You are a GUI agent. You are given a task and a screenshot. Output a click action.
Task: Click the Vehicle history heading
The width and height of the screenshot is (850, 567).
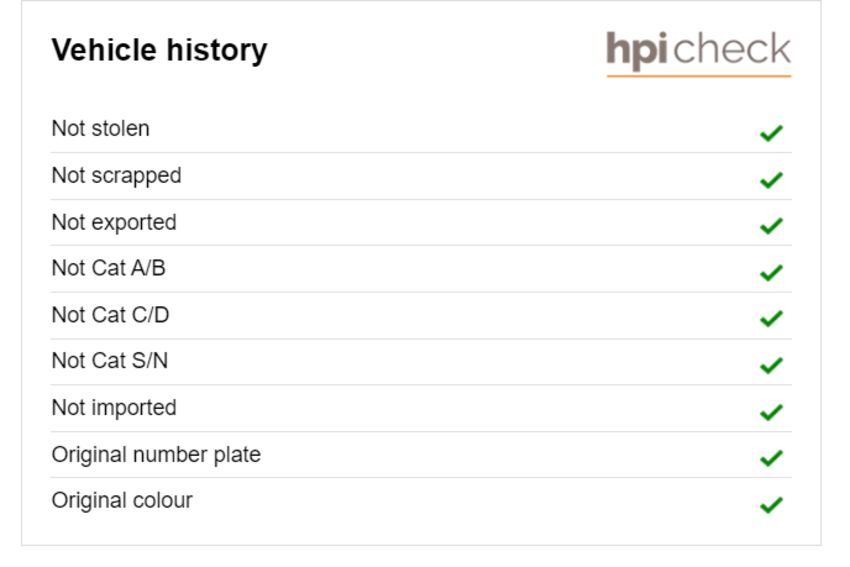(x=159, y=51)
